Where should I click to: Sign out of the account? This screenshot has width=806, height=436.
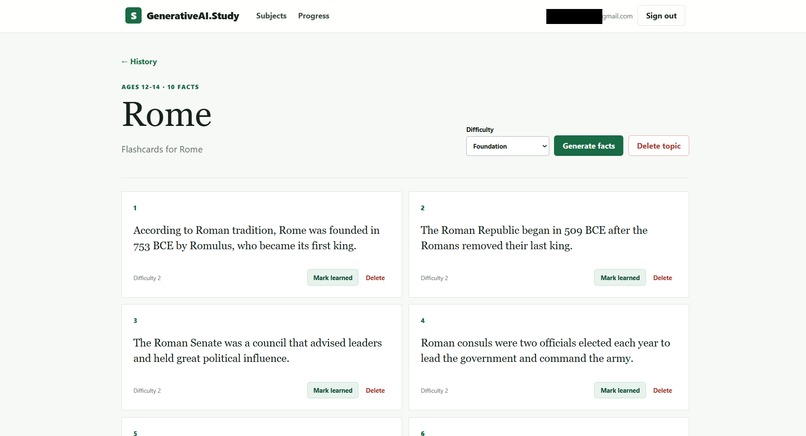pos(661,16)
